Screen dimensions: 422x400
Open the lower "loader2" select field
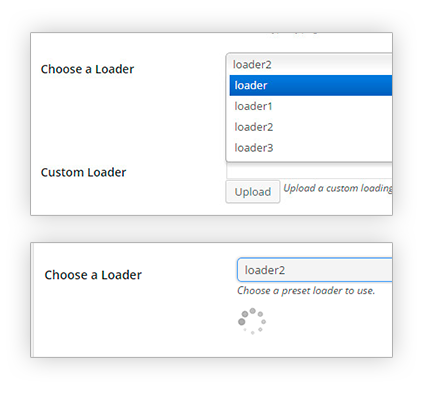[x=315, y=270]
